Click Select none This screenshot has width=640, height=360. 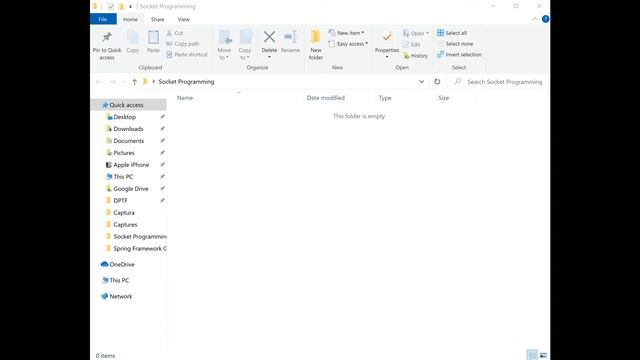coord(455,44)
